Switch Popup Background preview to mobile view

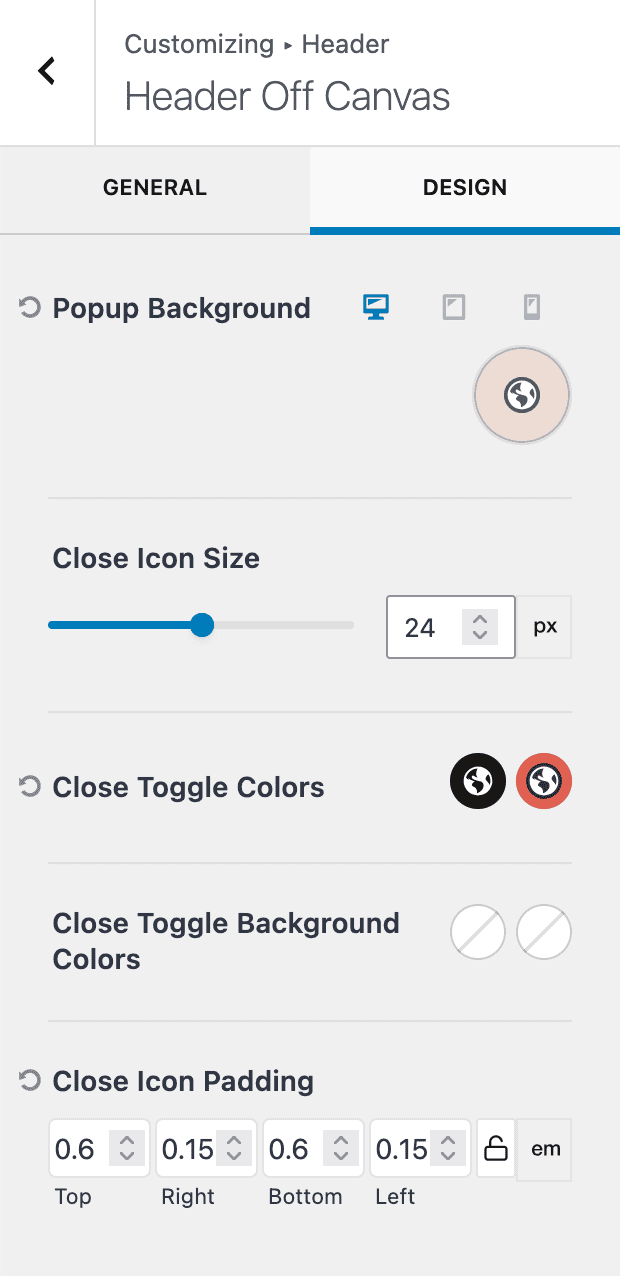click(531, 307)
